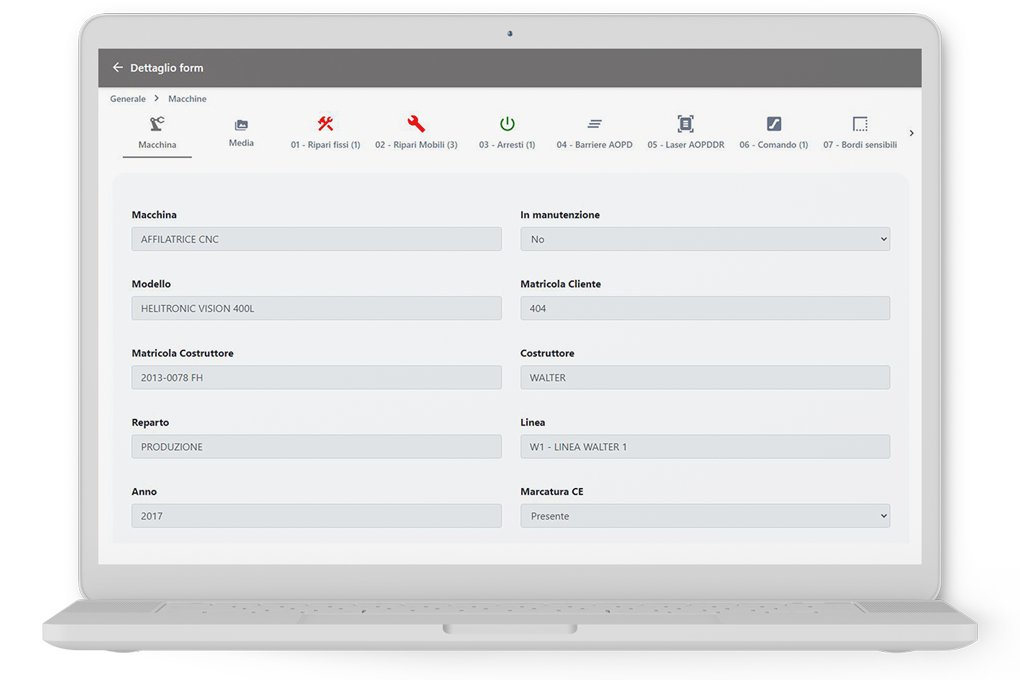Click the Reparto label
This screenshot has height=680, width=1020.
tap(150, 422)
